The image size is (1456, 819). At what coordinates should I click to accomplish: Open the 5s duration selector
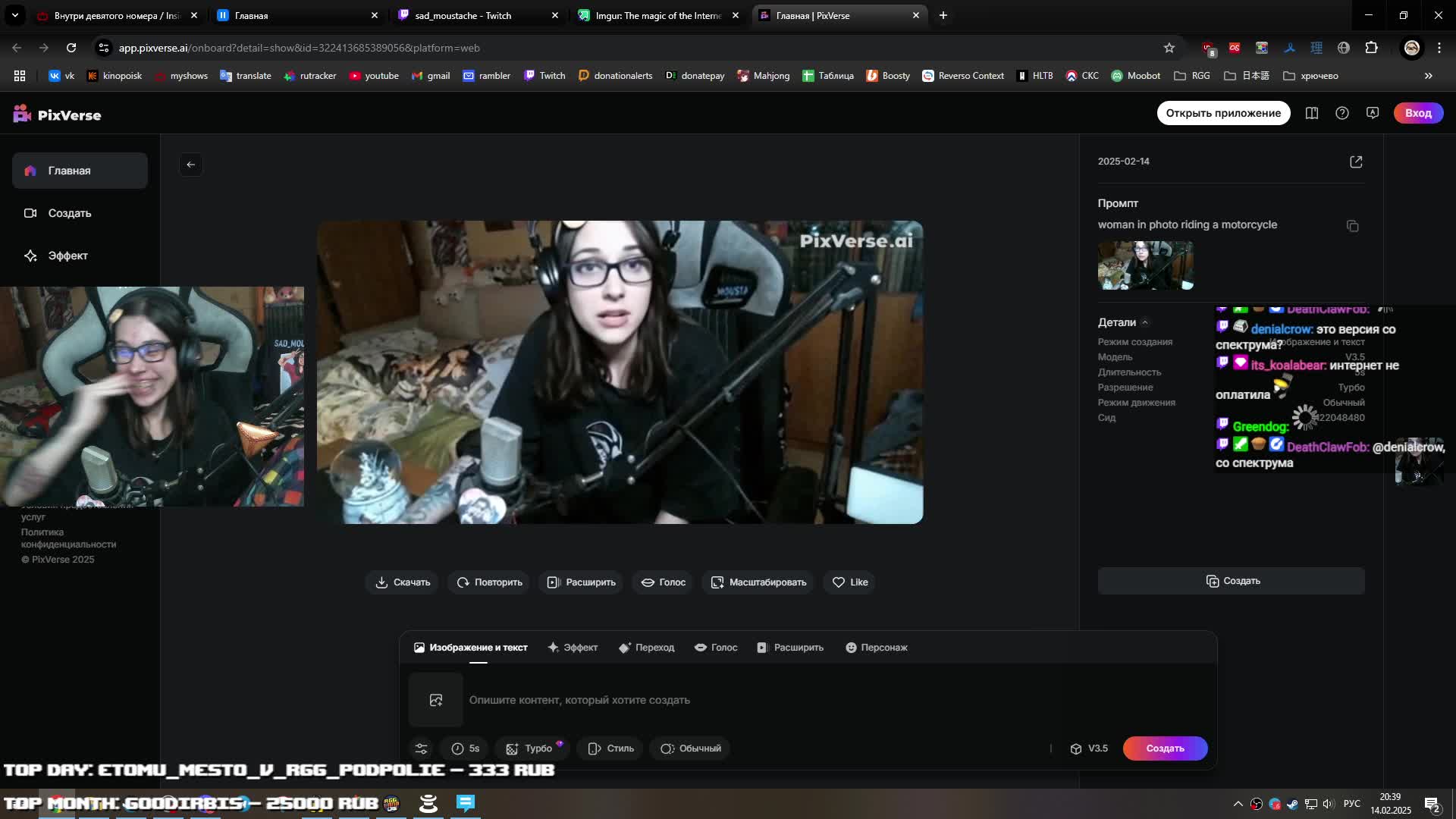point(466,748)
